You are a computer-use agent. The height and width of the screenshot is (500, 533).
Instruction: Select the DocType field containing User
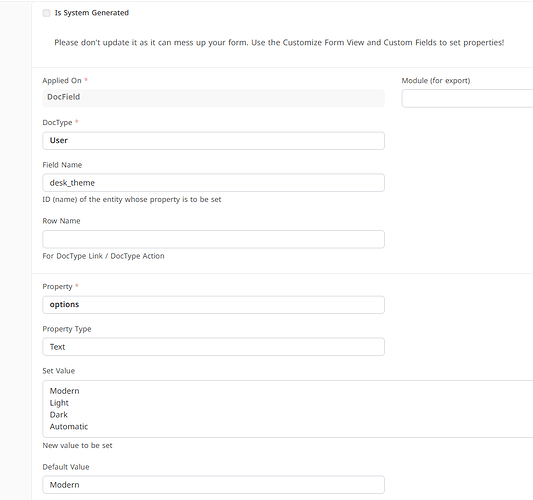pos(213,141)
